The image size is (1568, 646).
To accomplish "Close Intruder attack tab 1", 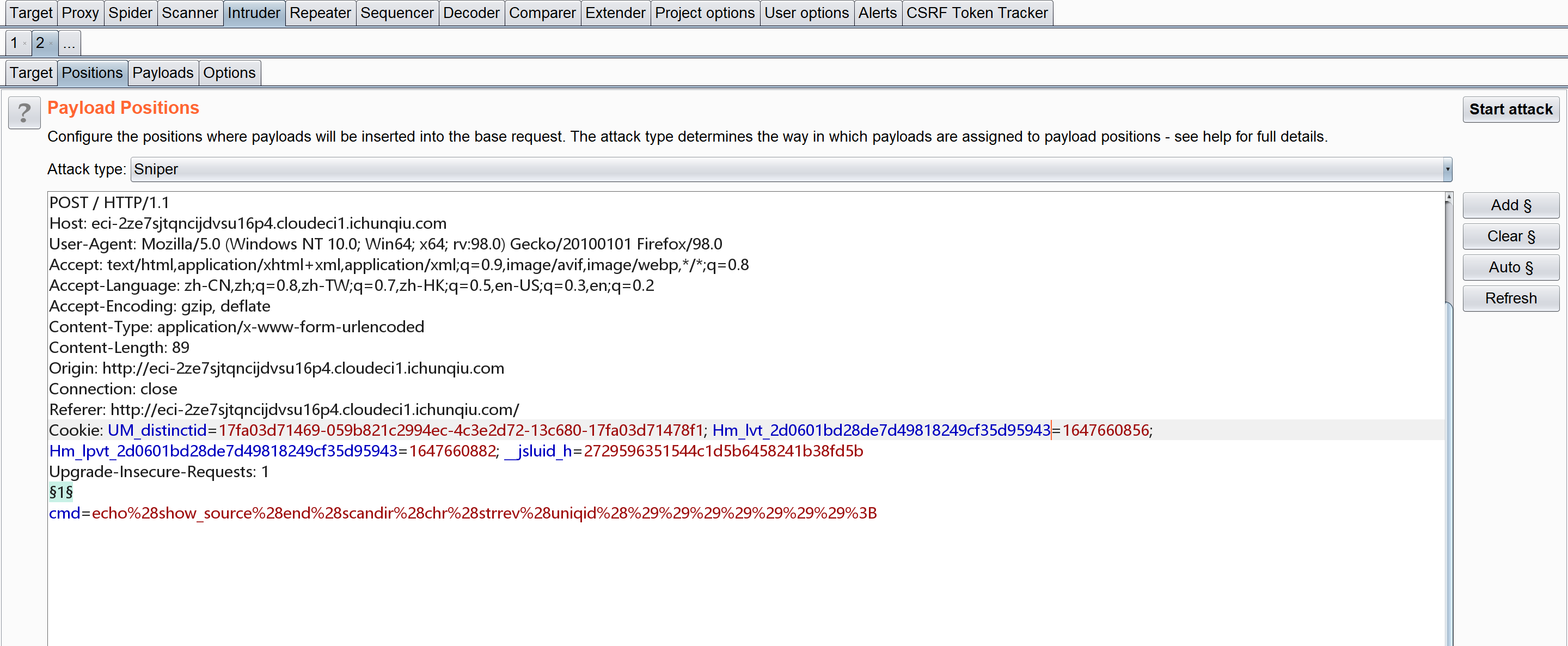I will click(24, 44).
